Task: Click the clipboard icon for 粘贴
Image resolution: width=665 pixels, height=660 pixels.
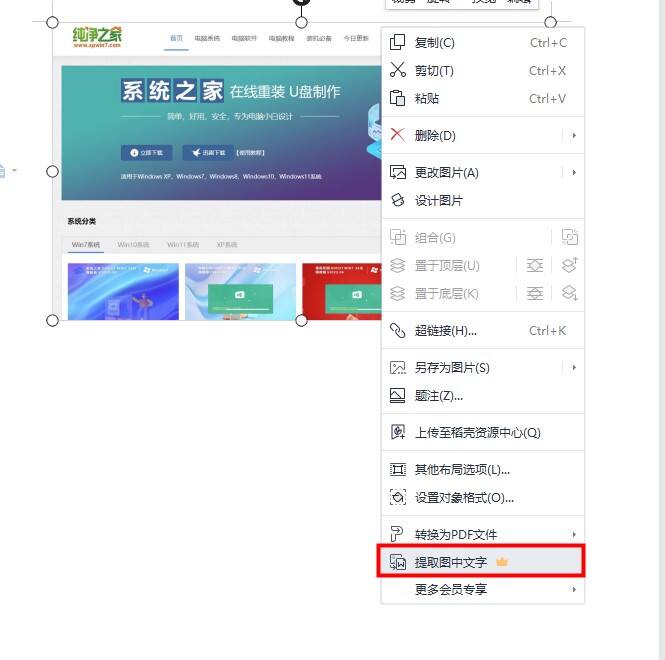Action: (397, 98)
